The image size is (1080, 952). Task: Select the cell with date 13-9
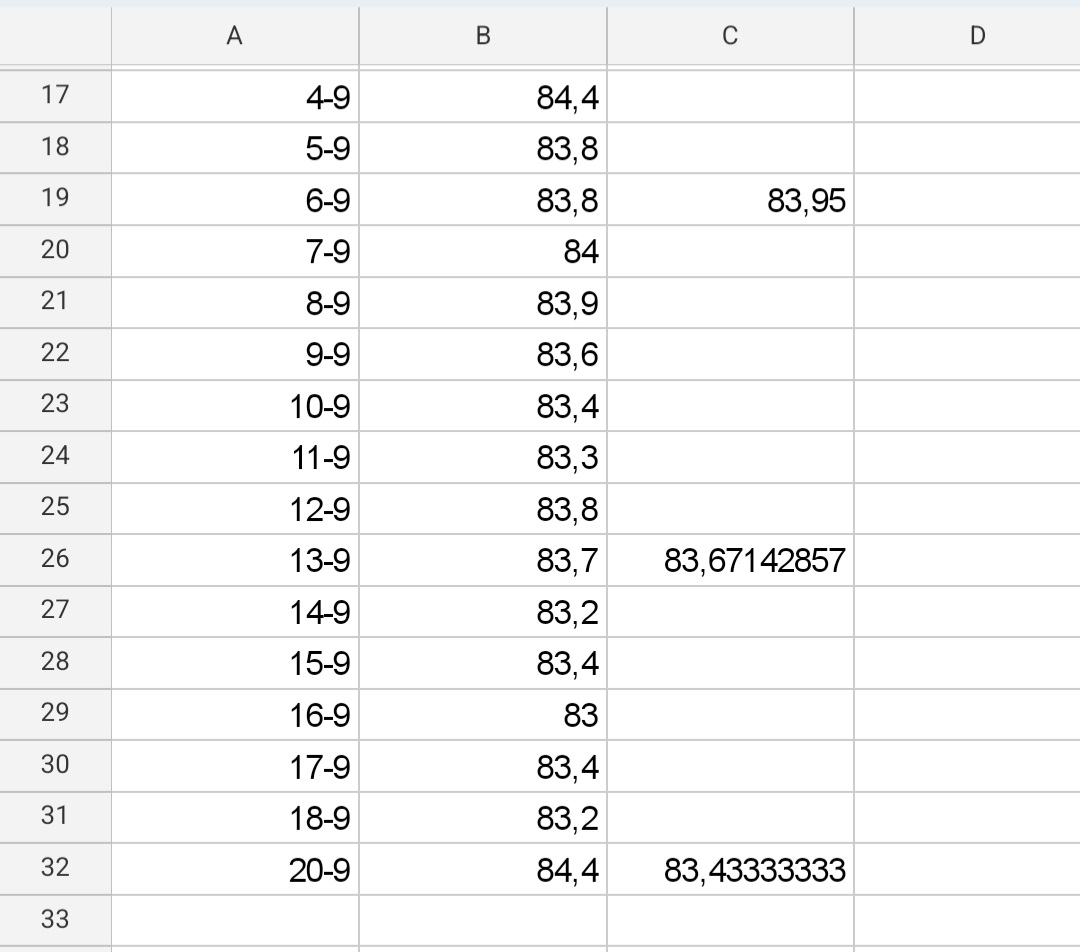pos(233,560)
